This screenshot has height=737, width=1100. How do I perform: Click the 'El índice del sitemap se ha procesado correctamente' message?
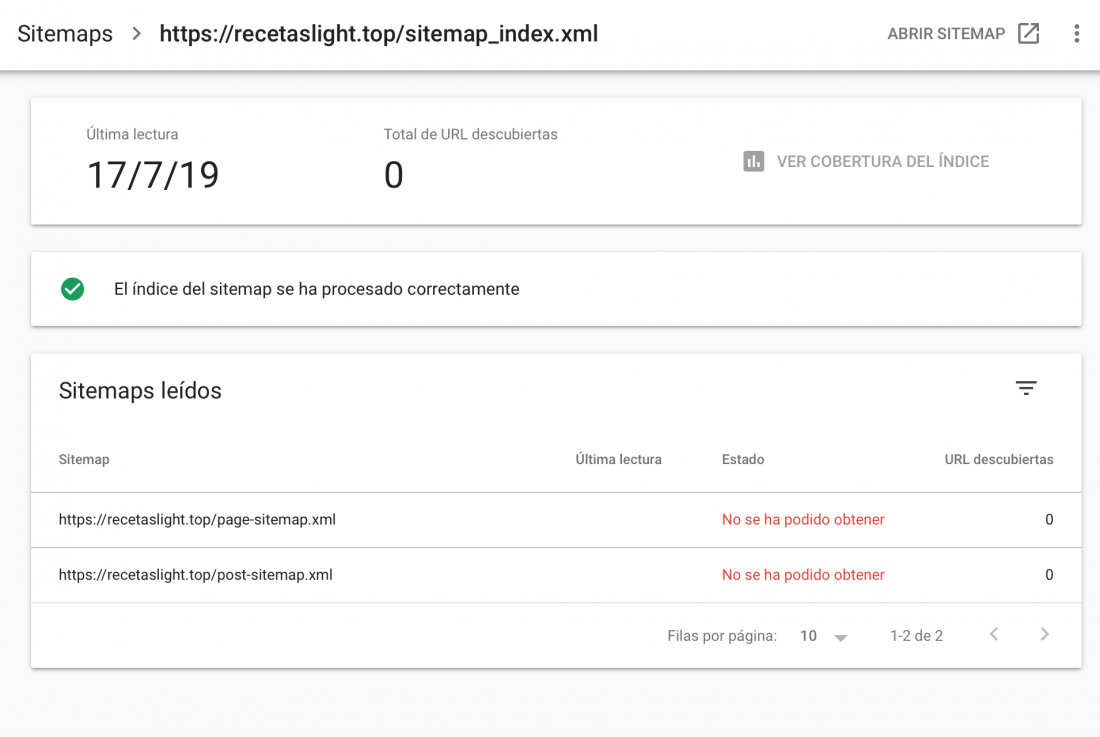pos(316,289)
